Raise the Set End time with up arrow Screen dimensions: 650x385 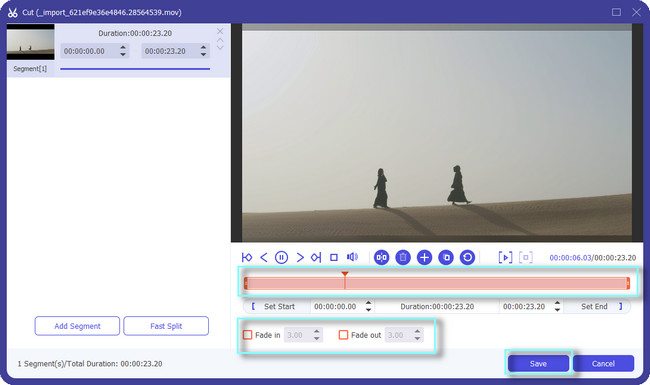[558, 303]
